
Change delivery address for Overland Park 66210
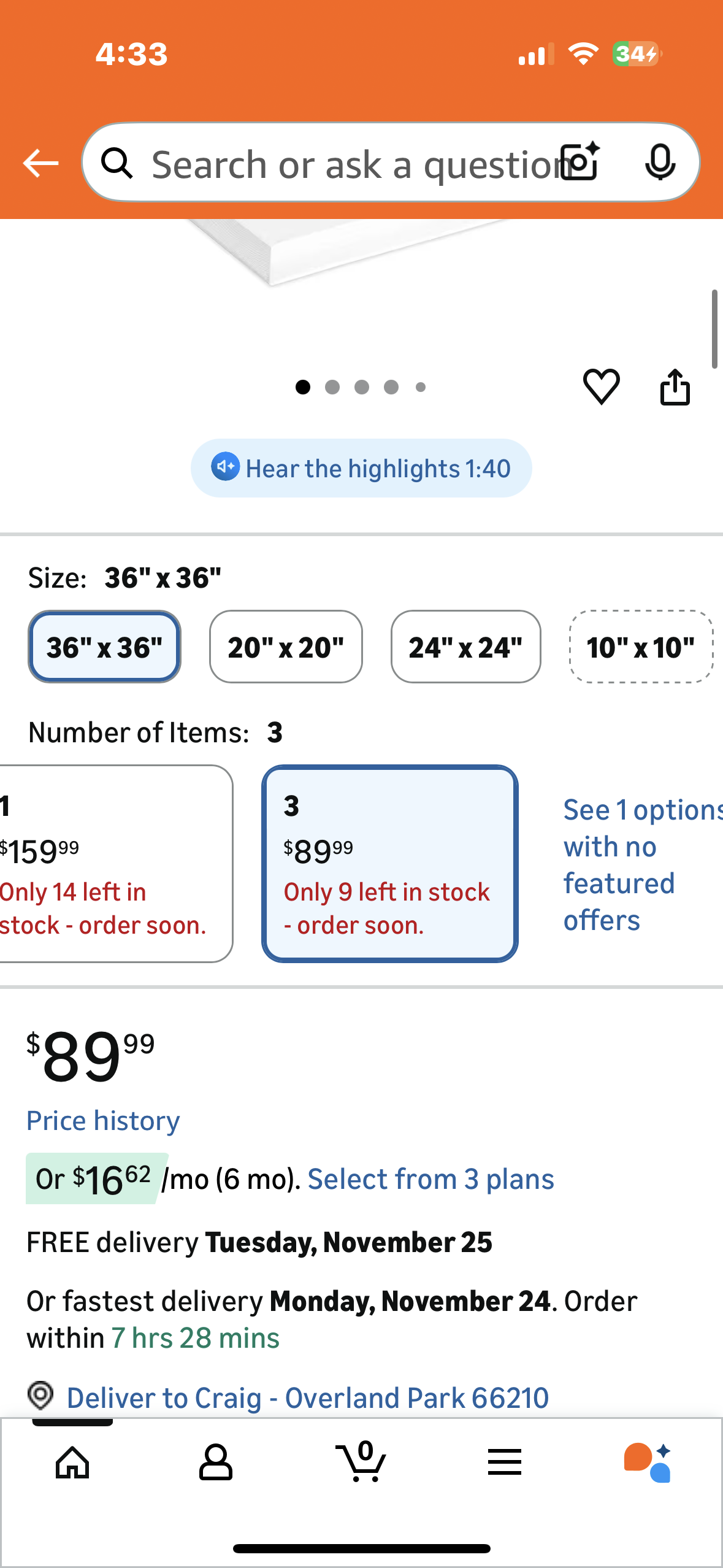tap(307, 1398)
